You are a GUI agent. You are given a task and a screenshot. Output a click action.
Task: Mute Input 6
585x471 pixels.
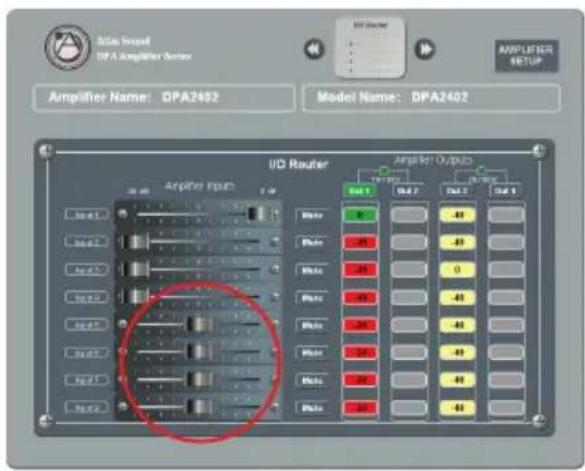coord(312,353)
